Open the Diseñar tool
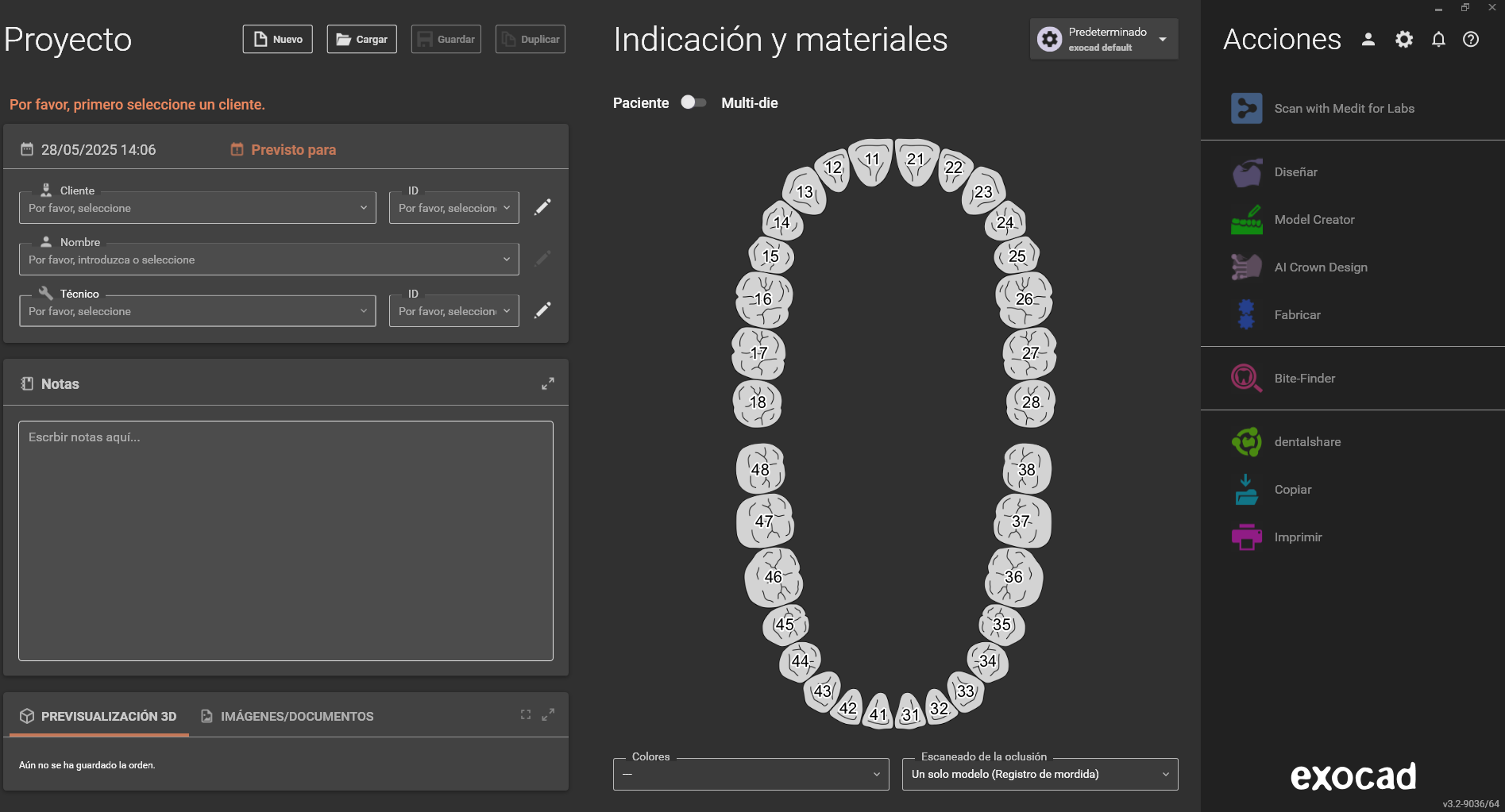The height and width of the screenshot is (812, 1505). point(1295,172)
